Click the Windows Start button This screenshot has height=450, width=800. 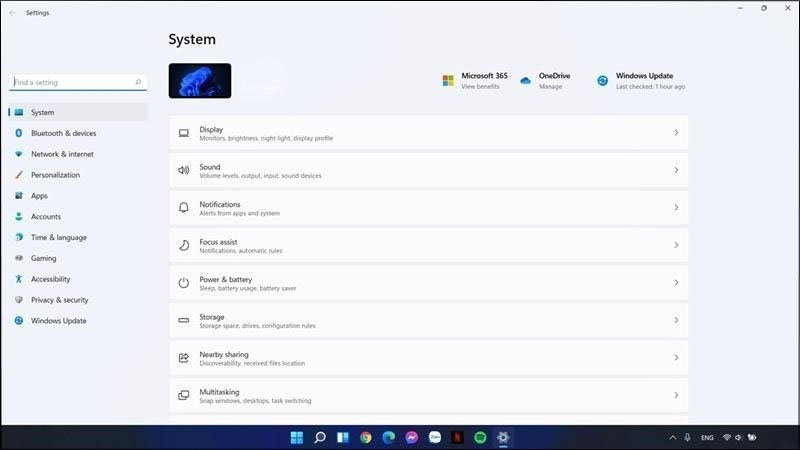tap(297, 437)
